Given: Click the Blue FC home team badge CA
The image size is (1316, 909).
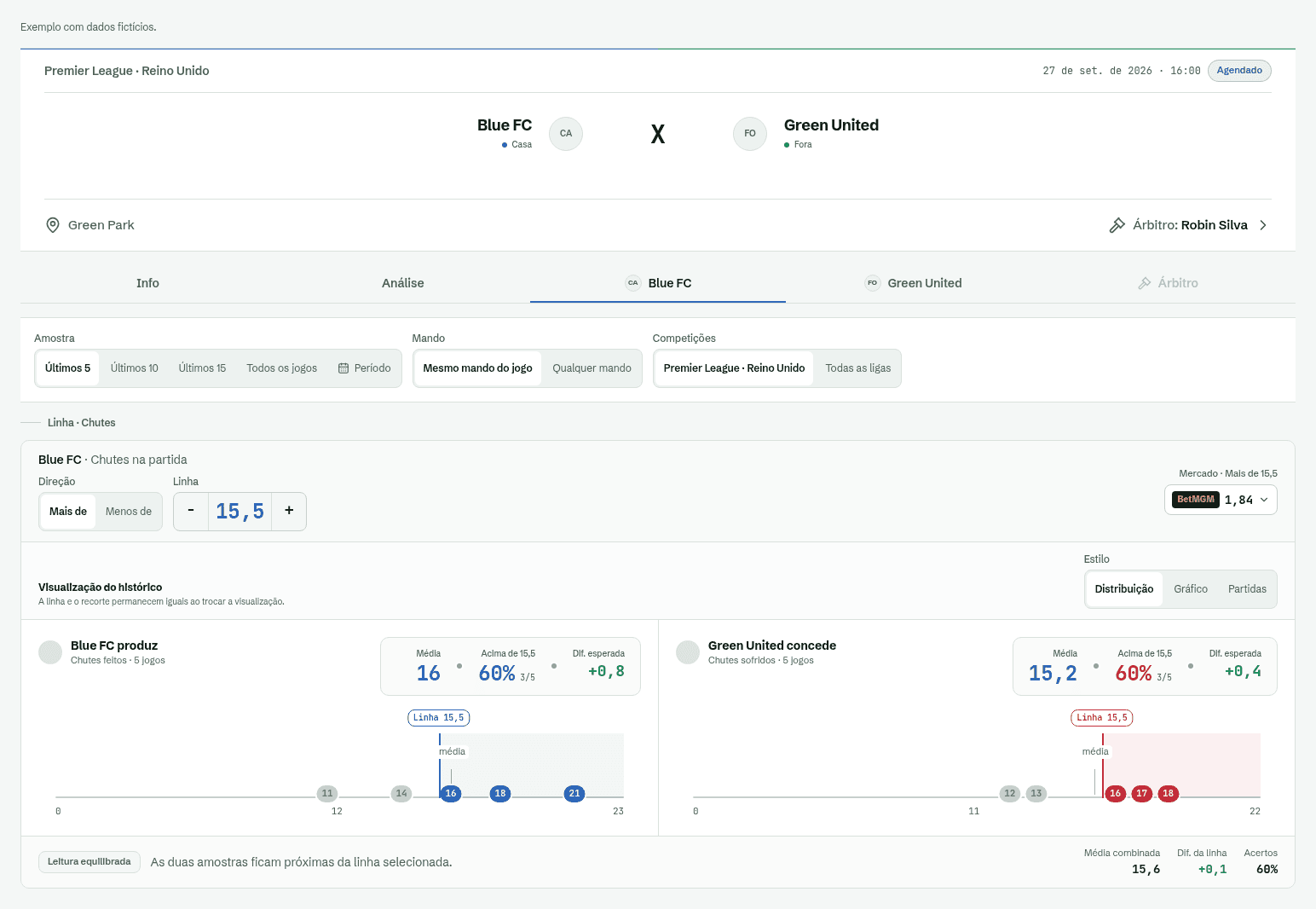Looking at the screenshot, I should pyautogui.click(x=566, y=134).
